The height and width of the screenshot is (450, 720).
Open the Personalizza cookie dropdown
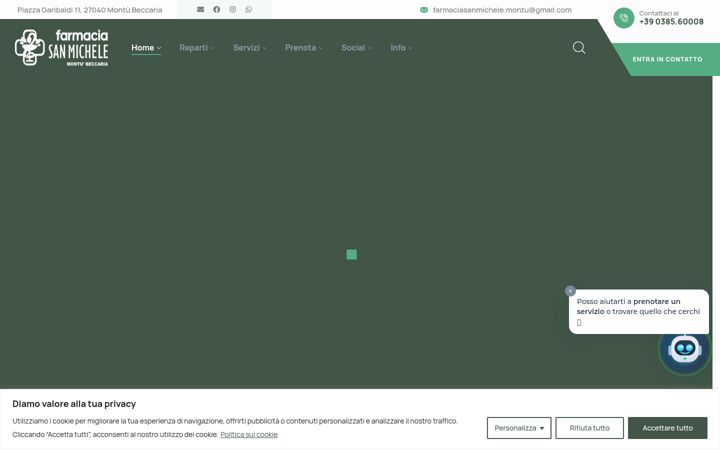pyautogui.click(x=519, y=428)
